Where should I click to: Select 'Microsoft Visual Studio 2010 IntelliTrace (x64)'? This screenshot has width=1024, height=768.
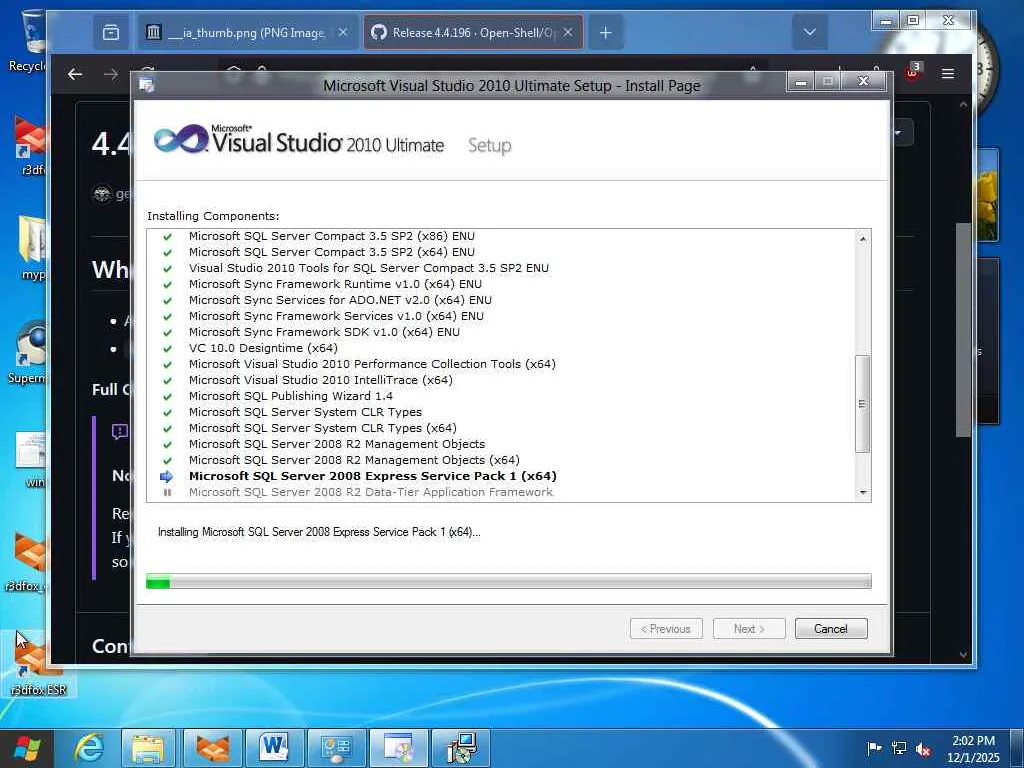pos(320,380)
